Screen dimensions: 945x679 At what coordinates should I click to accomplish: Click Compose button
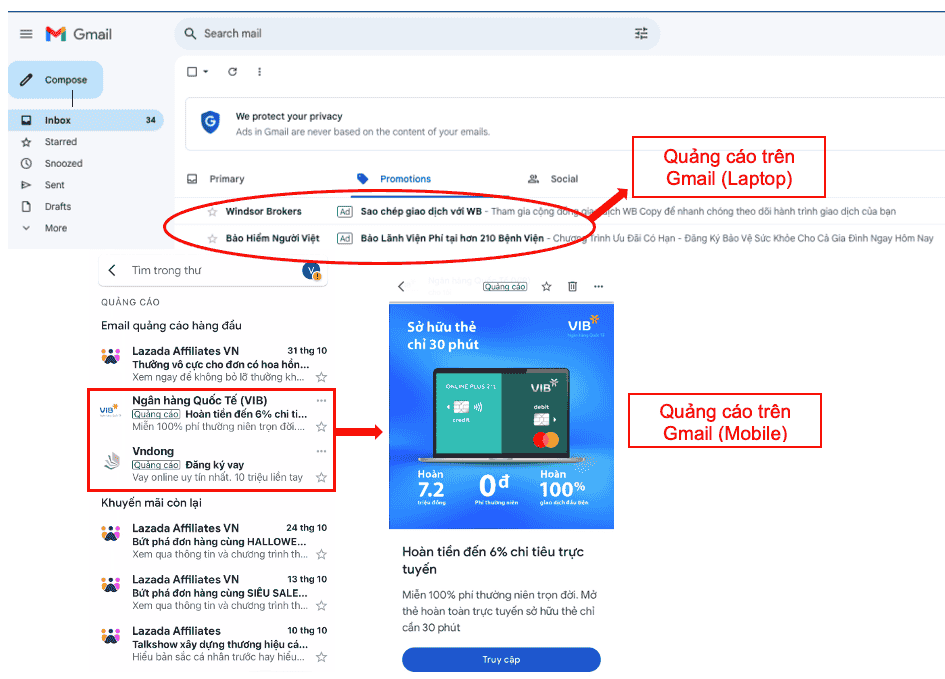pyautogui.click(x=55, y=80)
